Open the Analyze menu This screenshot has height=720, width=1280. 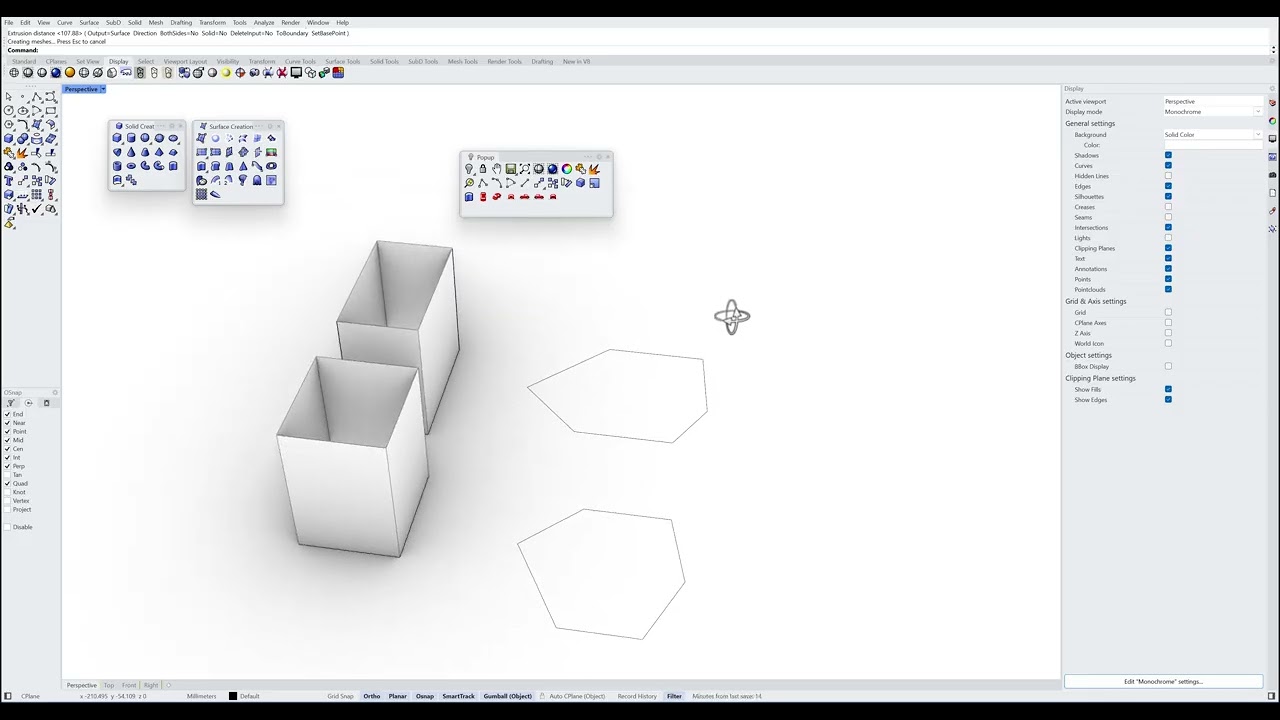264,22
